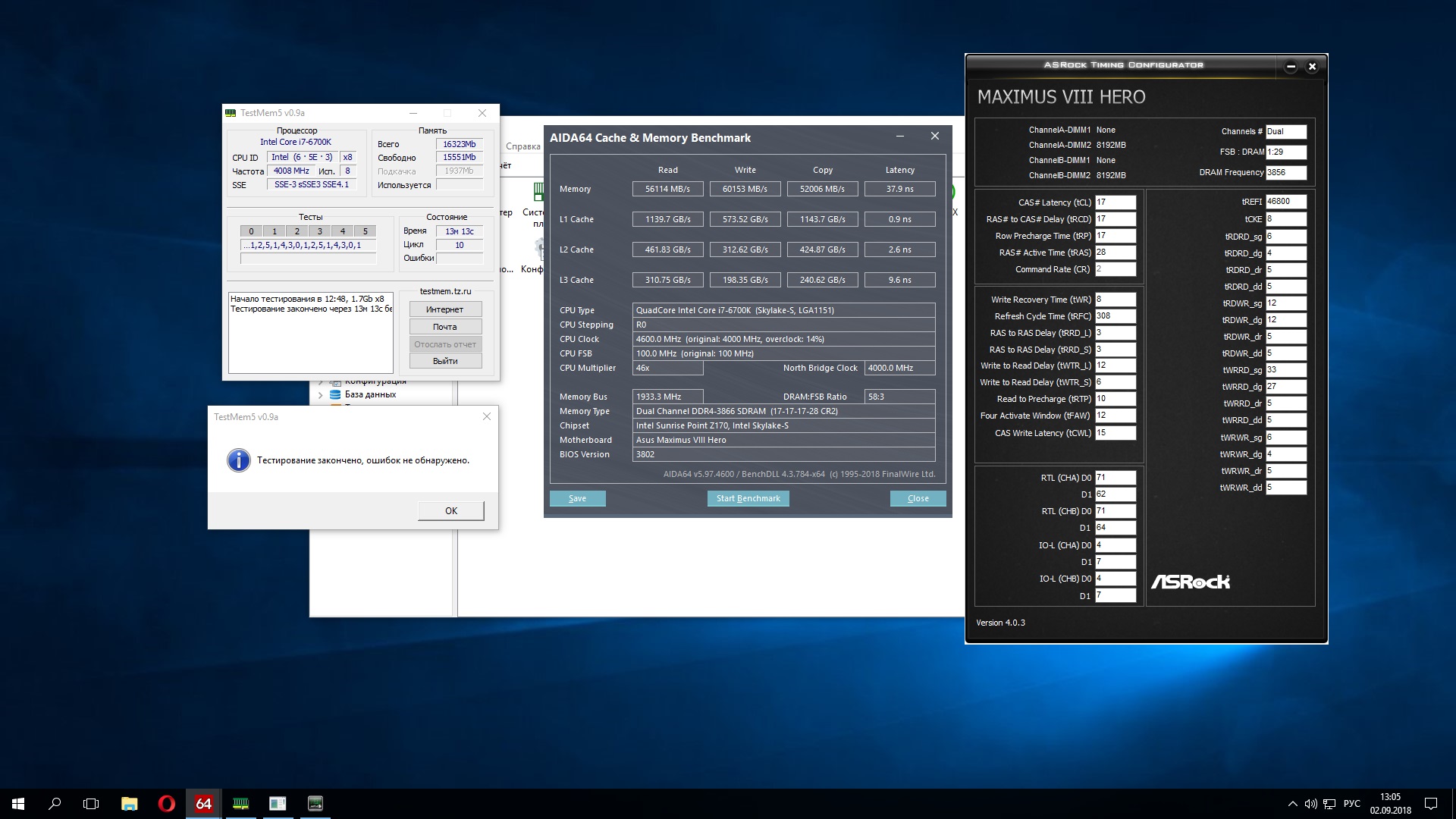Screen dimensions: 1456x819
Task: Expand 'База данных' tree node
Action: click(321, 395)
